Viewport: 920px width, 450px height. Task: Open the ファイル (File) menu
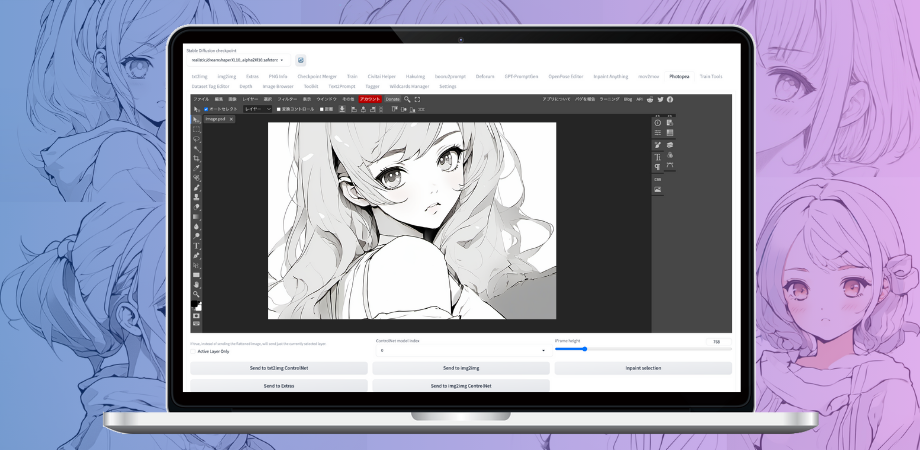coord(201,99)
